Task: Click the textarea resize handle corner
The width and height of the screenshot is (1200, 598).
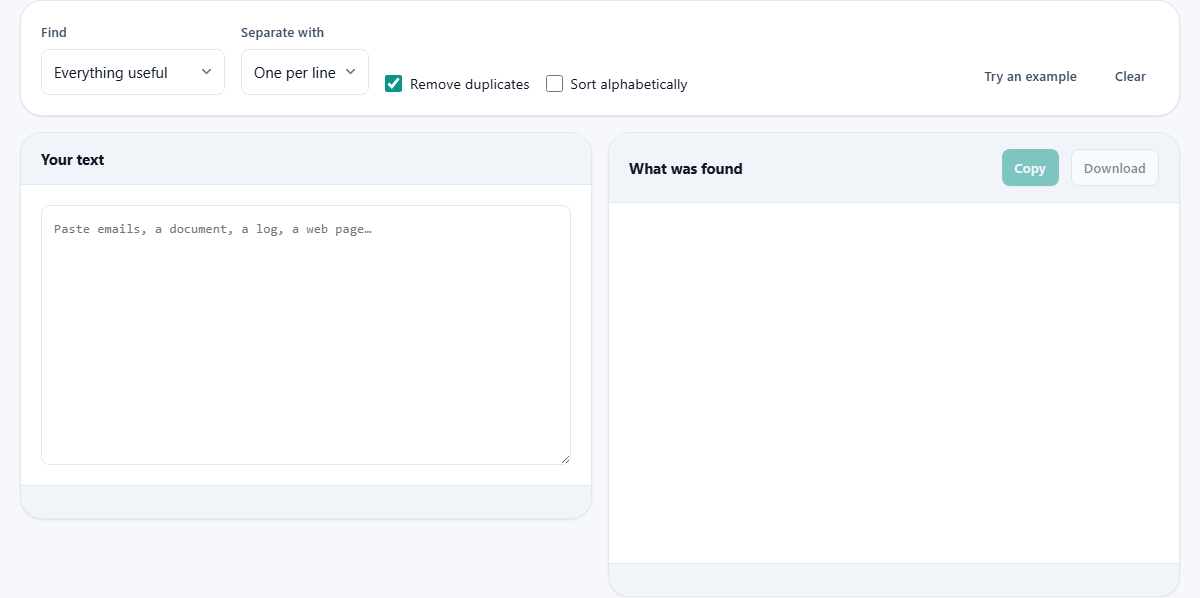Action: point(565,459)
